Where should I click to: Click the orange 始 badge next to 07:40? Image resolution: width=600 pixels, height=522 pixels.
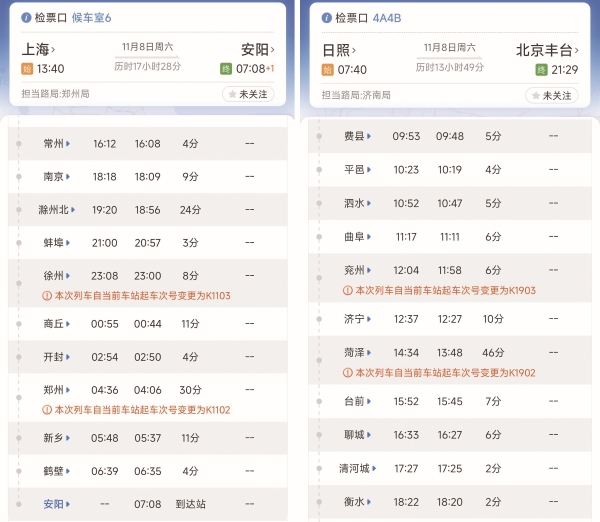tap(327, 69)
